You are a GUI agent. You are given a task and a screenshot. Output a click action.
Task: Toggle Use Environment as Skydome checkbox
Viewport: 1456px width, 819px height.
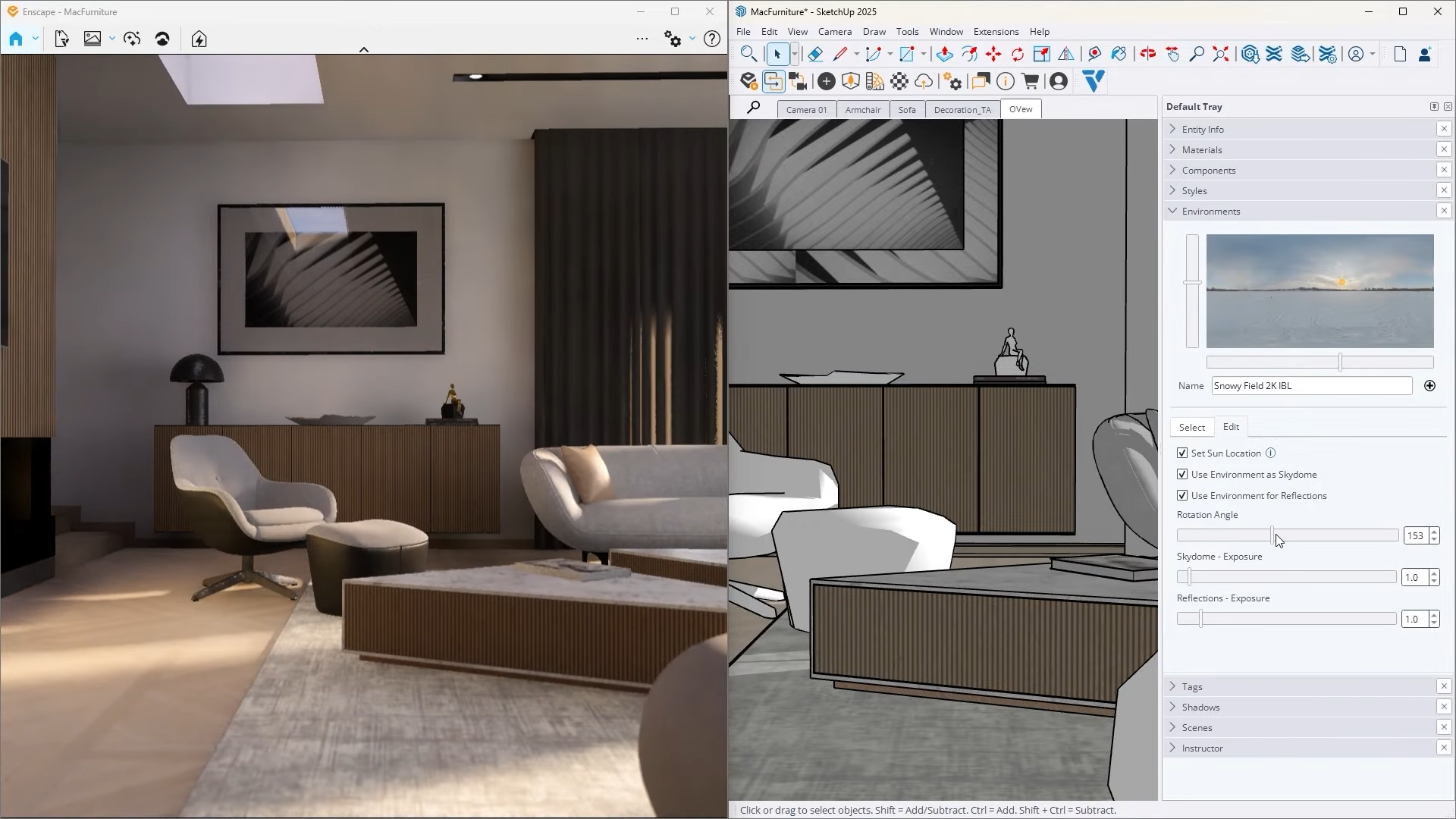(x=1182, y=474)
